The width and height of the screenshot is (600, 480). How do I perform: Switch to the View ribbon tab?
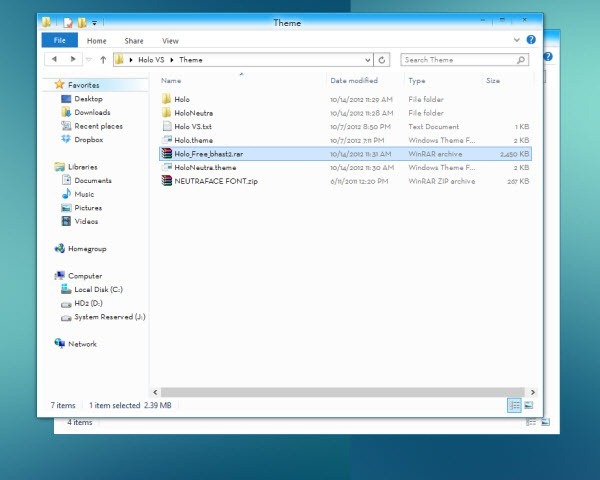(170, 41)
